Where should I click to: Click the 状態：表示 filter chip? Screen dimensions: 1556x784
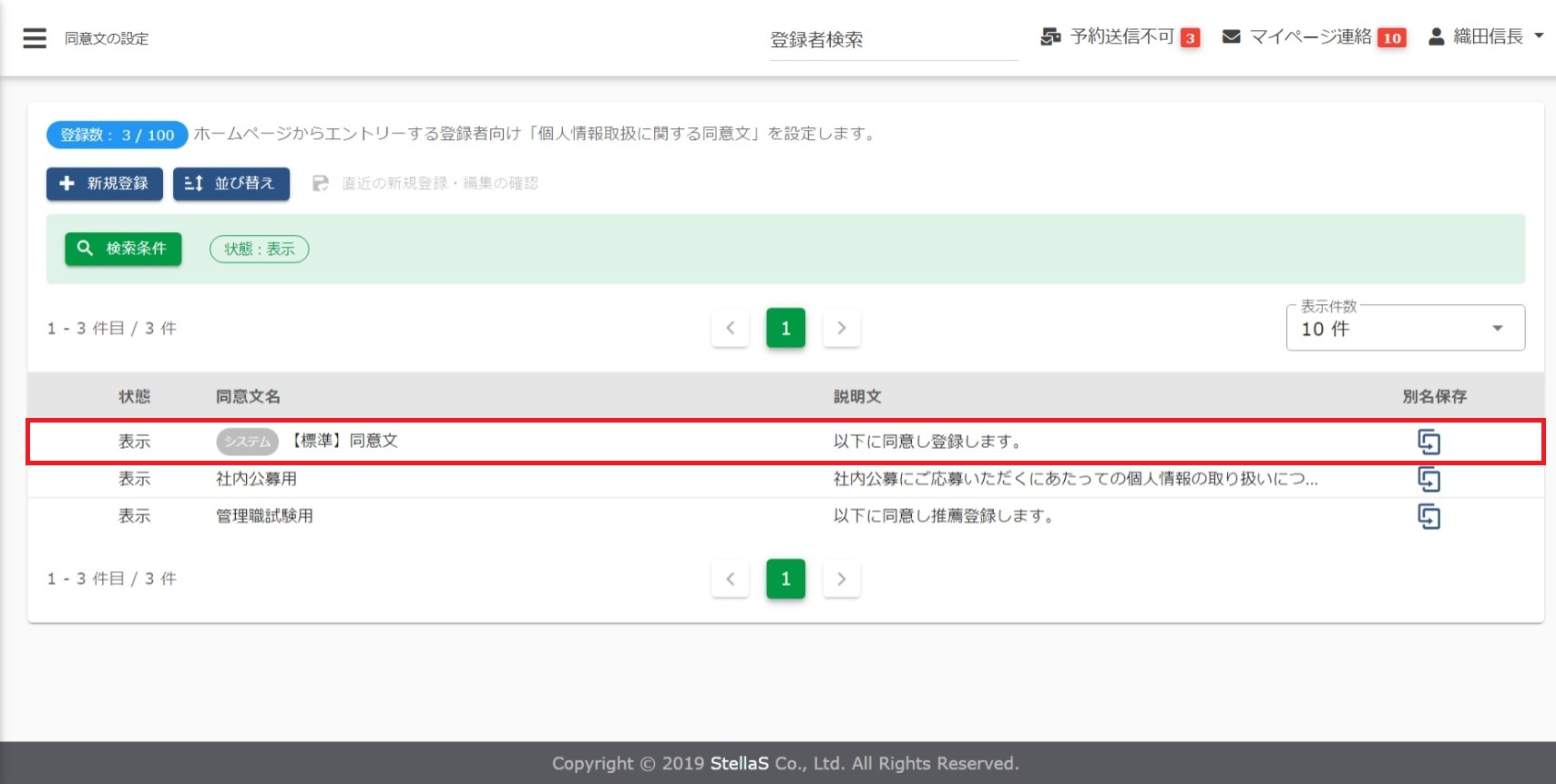pyautogui.click(x=260, y=249)
